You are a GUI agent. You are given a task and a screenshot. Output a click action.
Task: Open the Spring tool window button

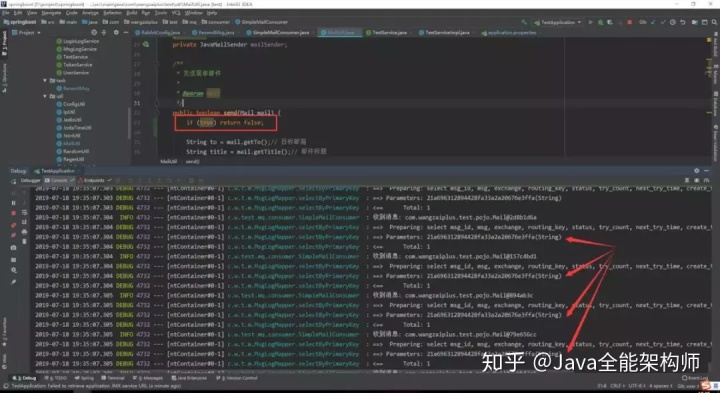(x=84, y=378)
